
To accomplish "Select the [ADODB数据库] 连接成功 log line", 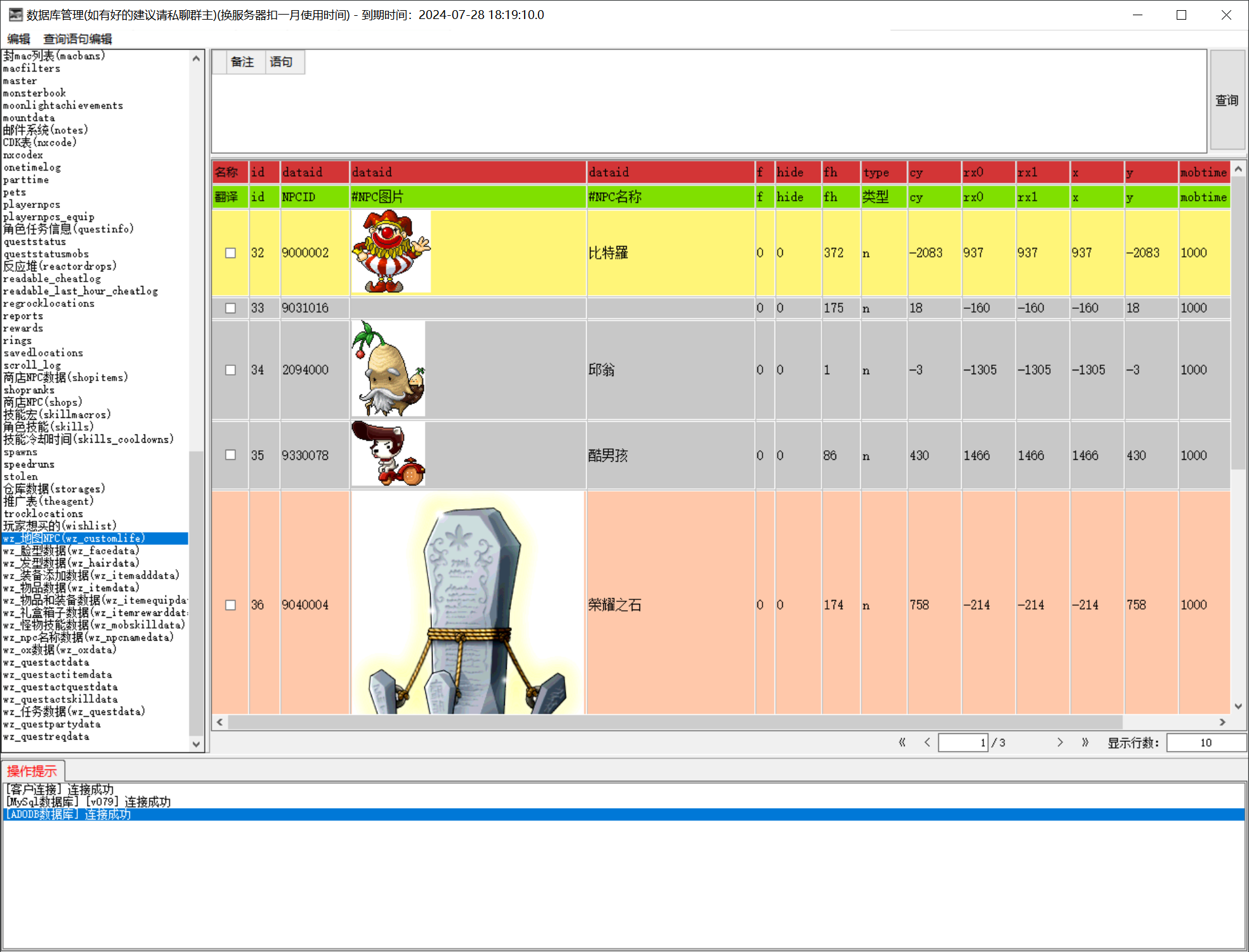I will click(x=624, y=814).
